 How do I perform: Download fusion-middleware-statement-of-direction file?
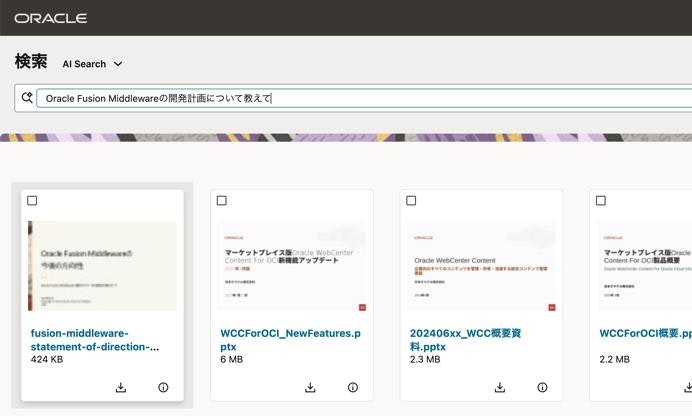click(120, 387)
